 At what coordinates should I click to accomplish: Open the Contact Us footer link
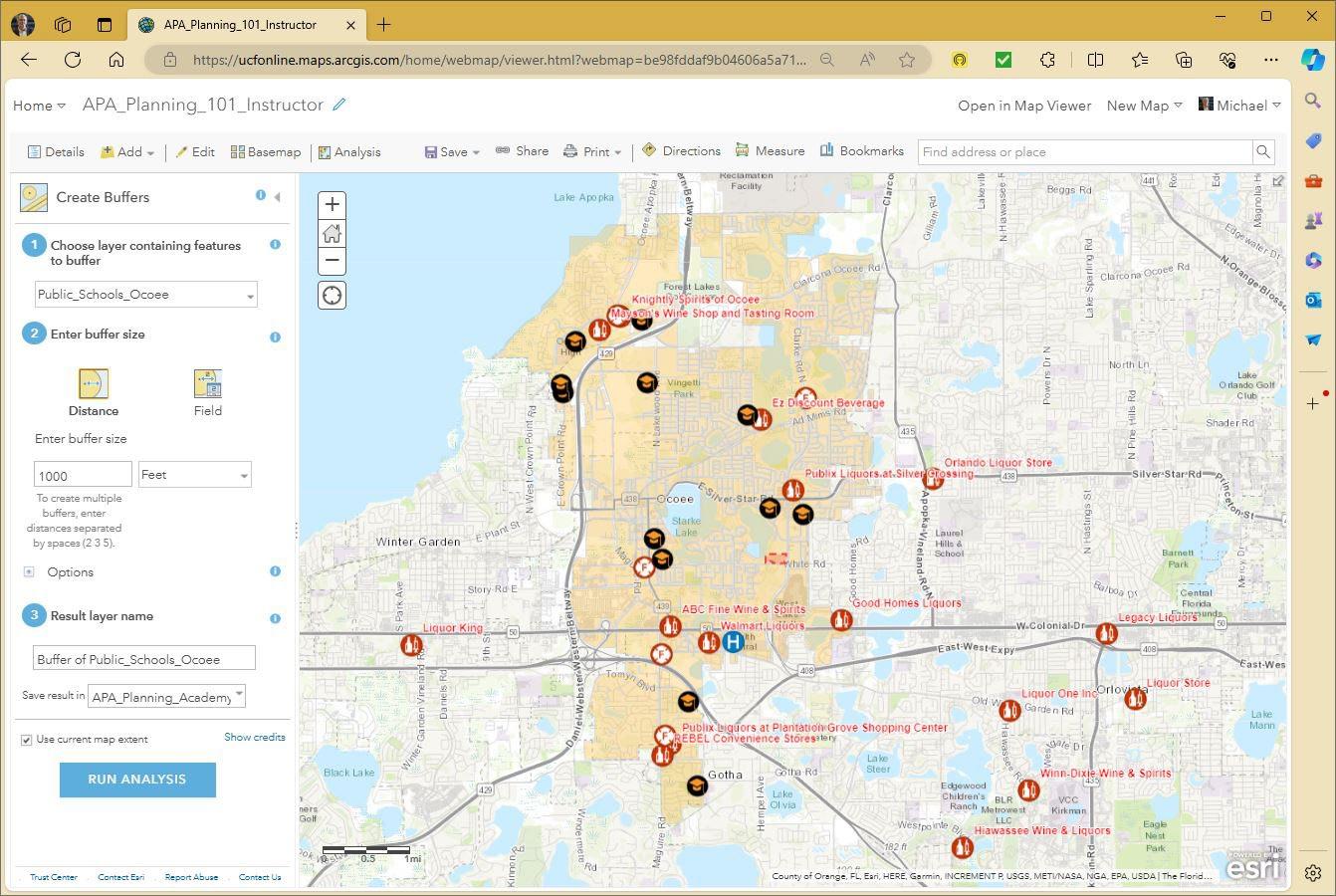click(260, 877)
